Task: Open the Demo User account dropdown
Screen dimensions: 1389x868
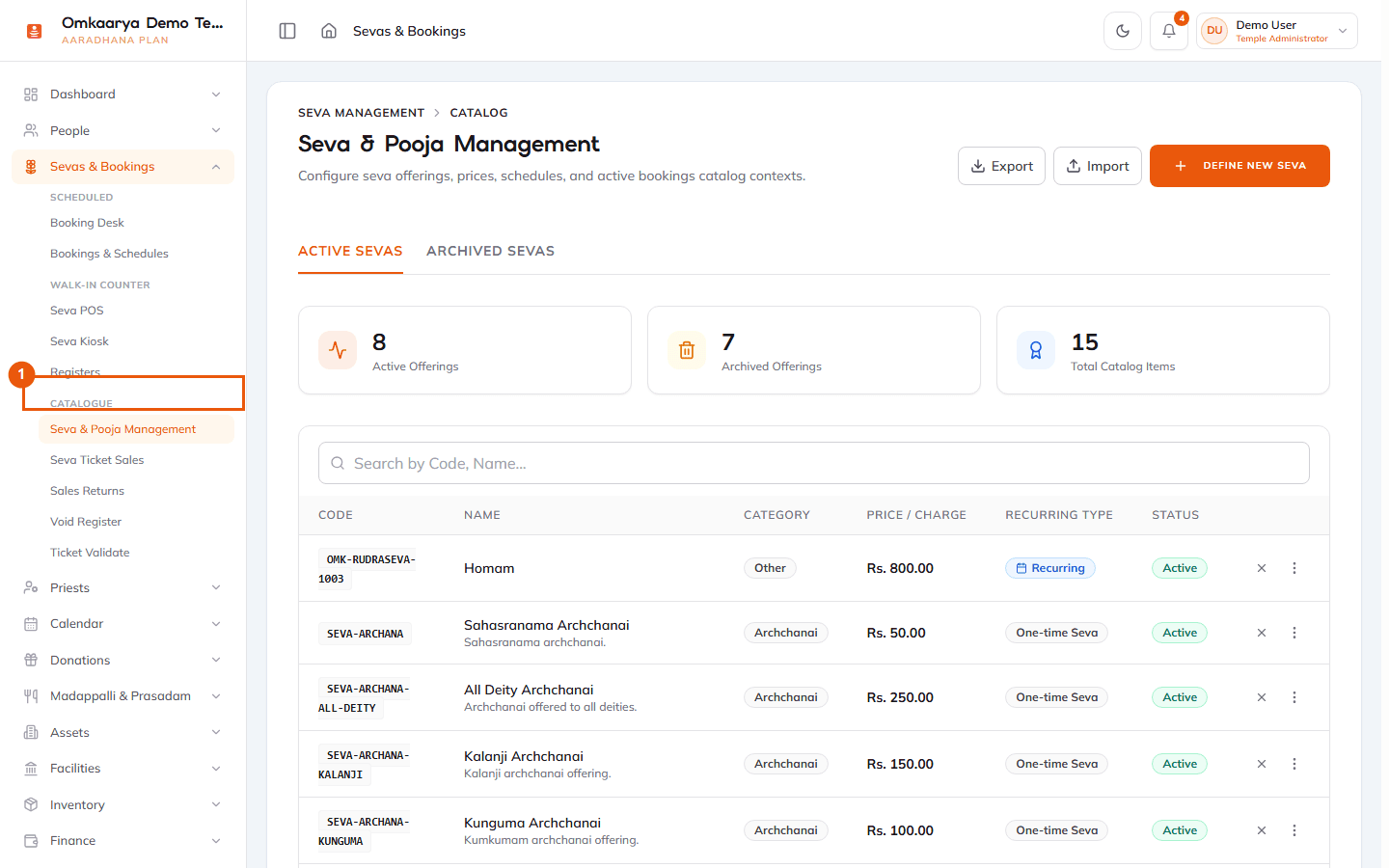Action: (1277, 31)
